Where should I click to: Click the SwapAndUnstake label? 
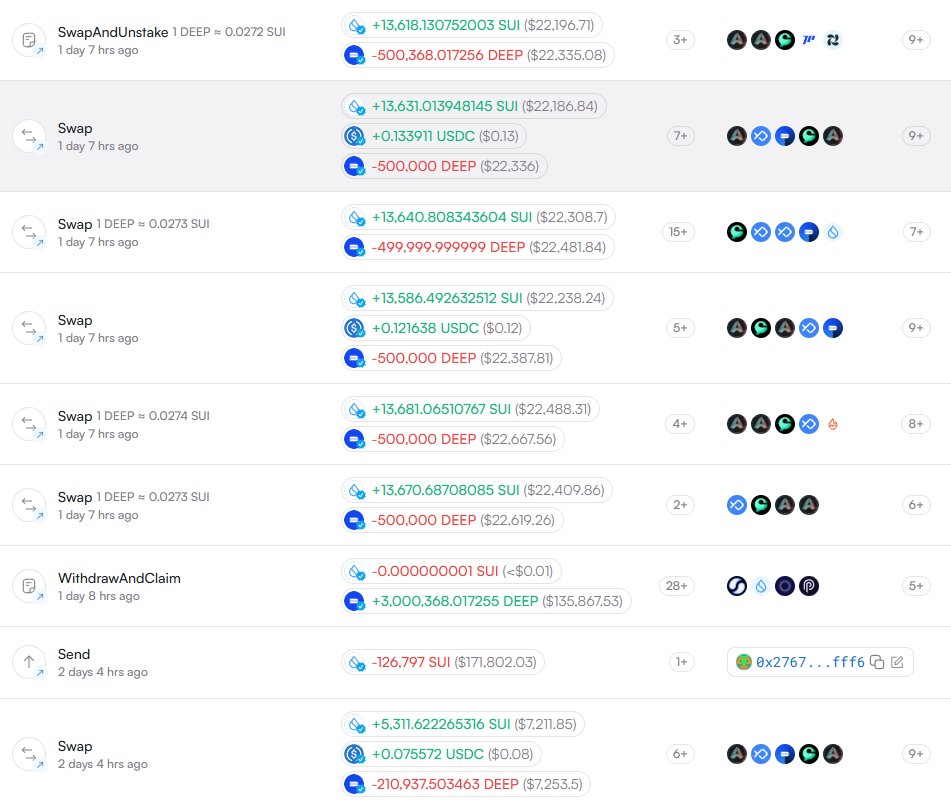coord(113,32)
